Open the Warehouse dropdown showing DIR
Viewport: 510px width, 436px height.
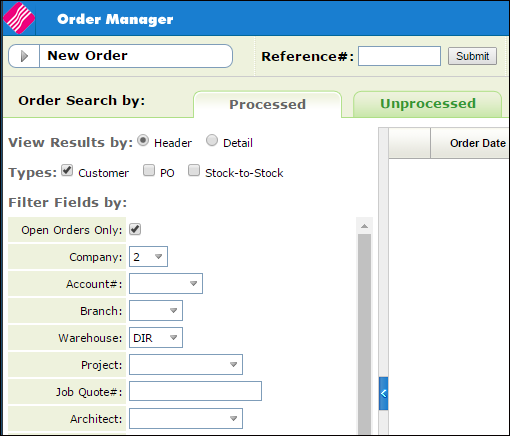click(156, 337)
